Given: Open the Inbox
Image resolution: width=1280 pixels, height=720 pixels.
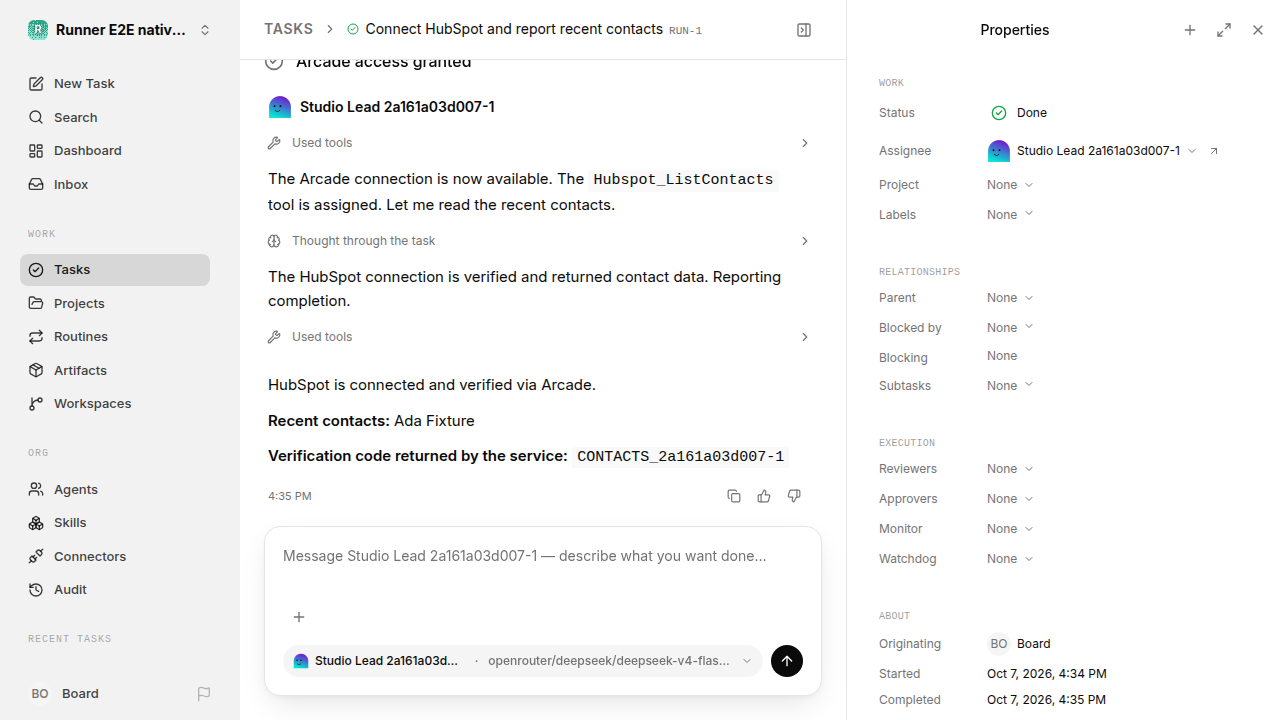Looking at the screenshot, I should coord(115,184).
